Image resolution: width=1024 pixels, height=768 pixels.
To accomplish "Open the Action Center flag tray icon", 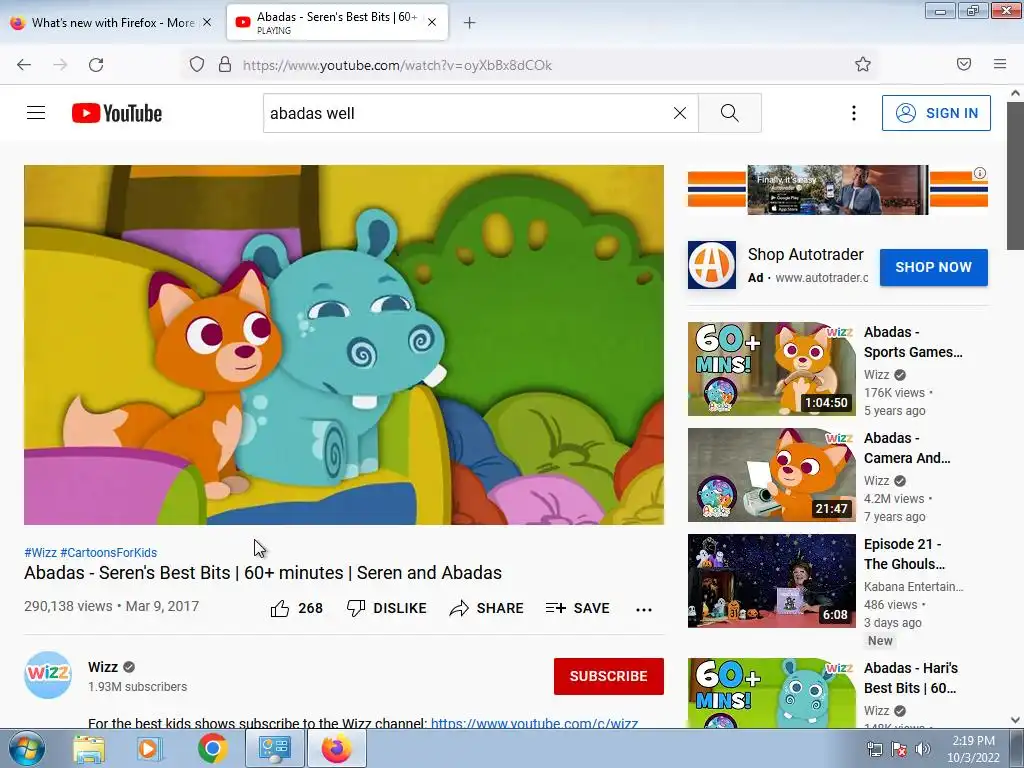I will pos(899,750).
